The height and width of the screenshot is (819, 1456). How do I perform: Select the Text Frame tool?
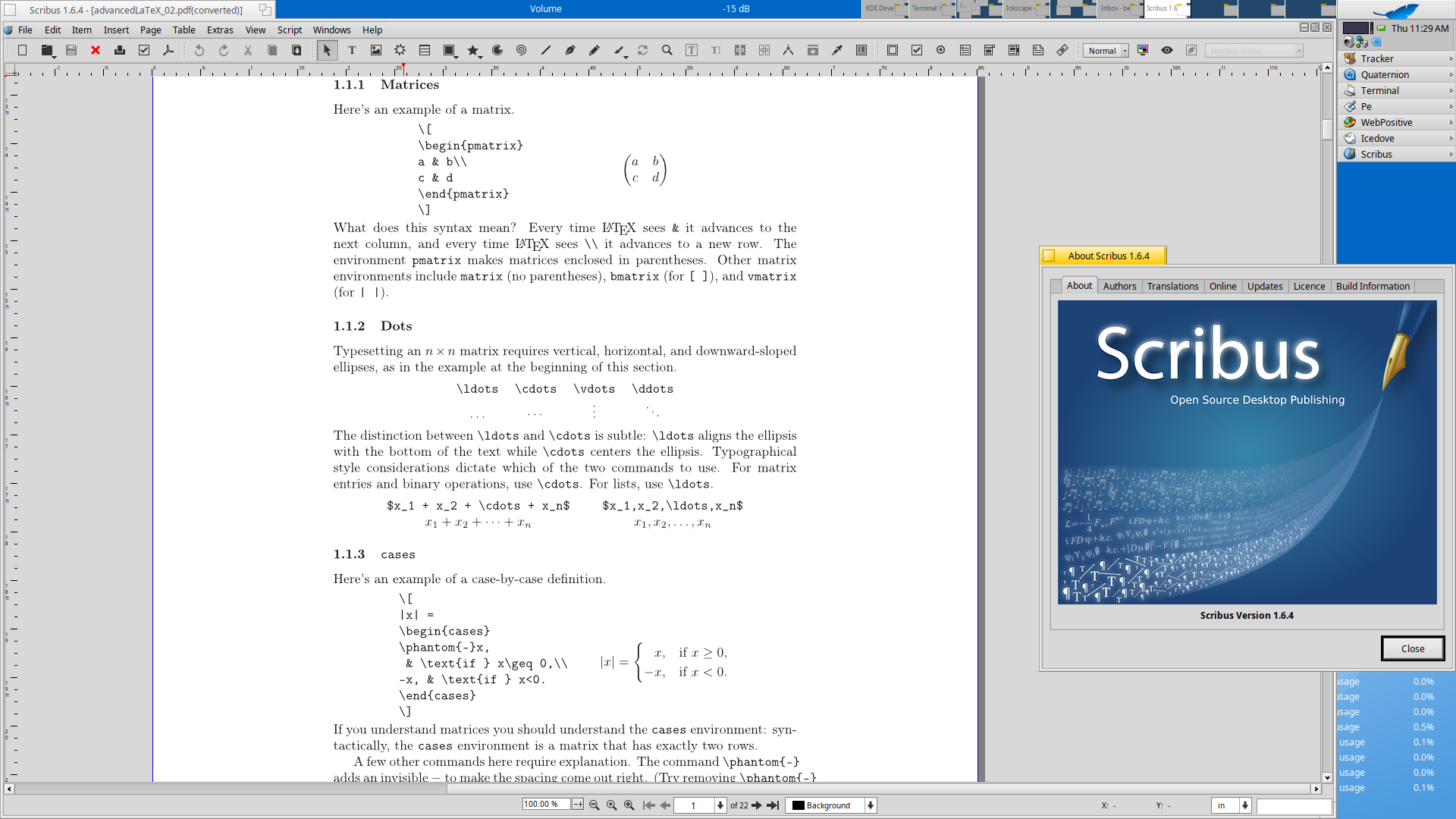coord(352,50)
